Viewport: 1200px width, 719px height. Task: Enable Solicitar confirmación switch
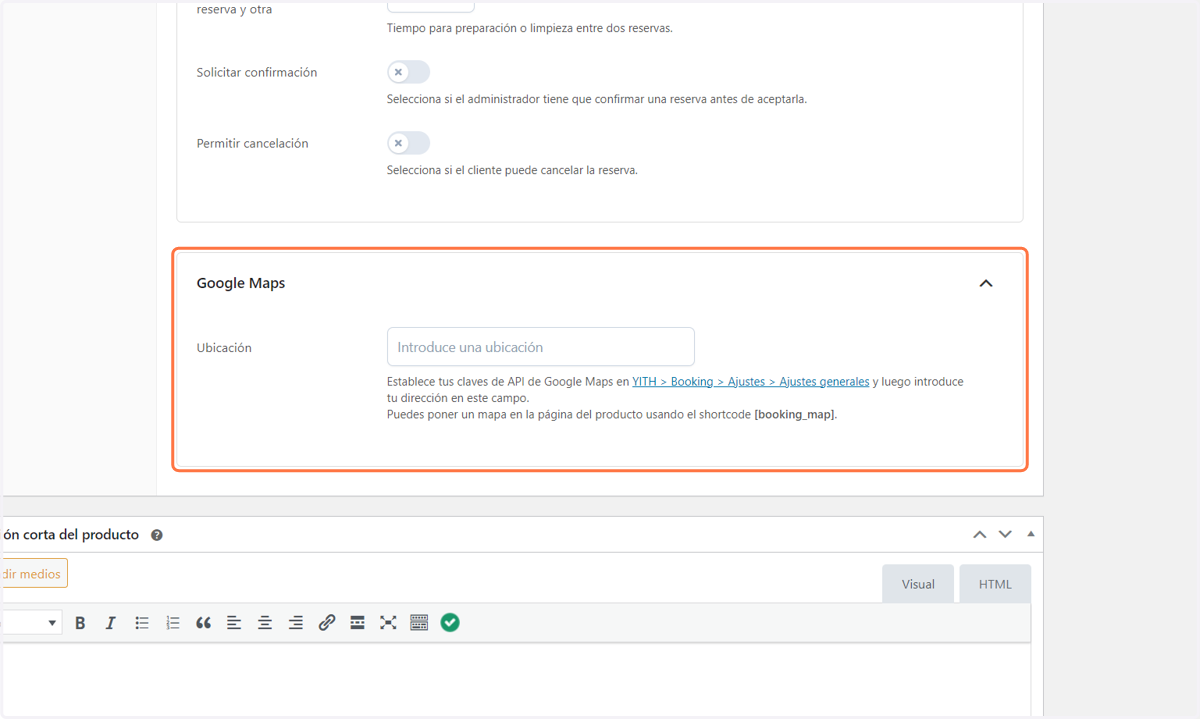click(408, 72)
